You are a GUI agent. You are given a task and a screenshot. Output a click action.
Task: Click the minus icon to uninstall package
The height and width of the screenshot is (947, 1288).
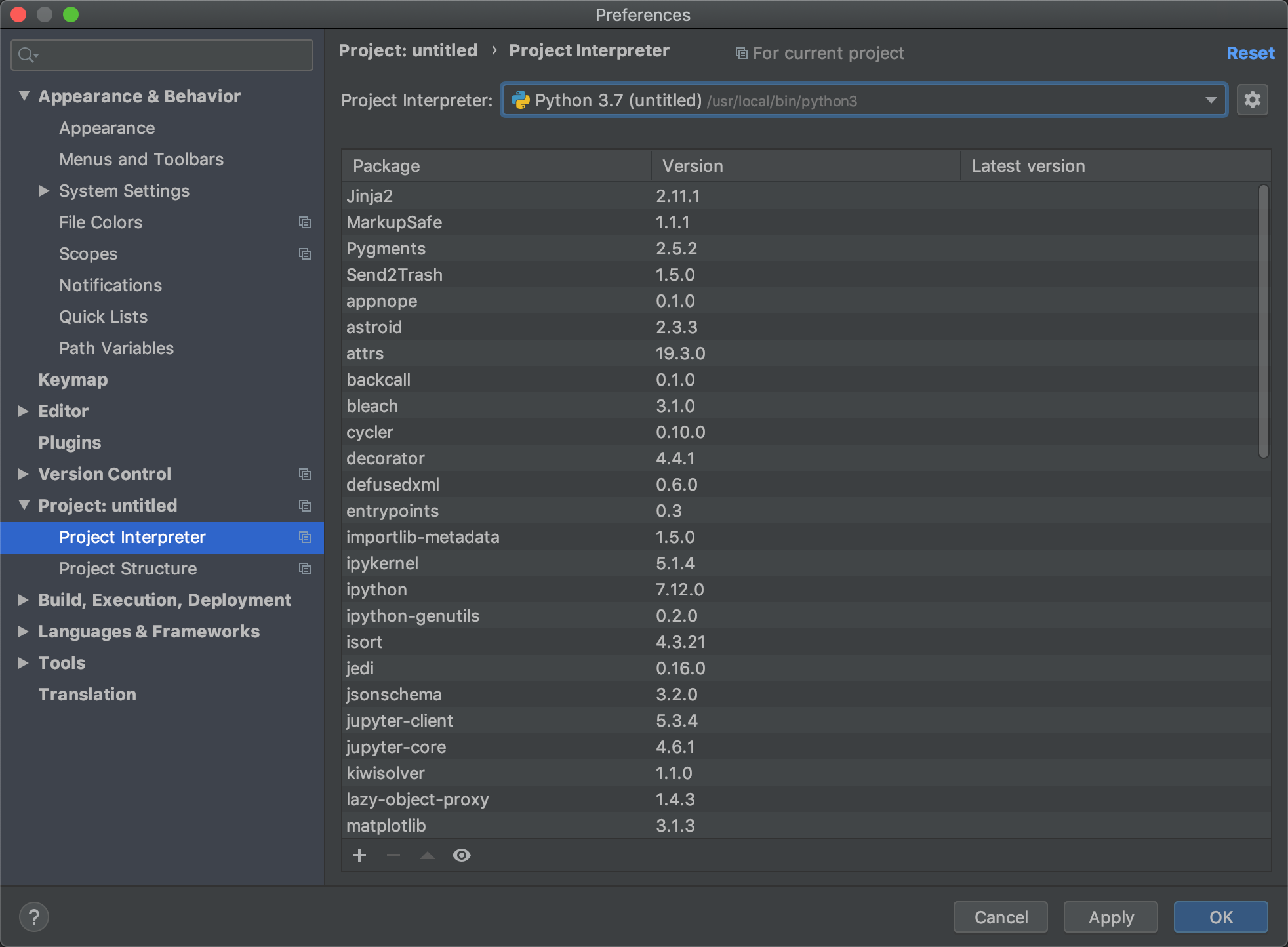(393, 855)
